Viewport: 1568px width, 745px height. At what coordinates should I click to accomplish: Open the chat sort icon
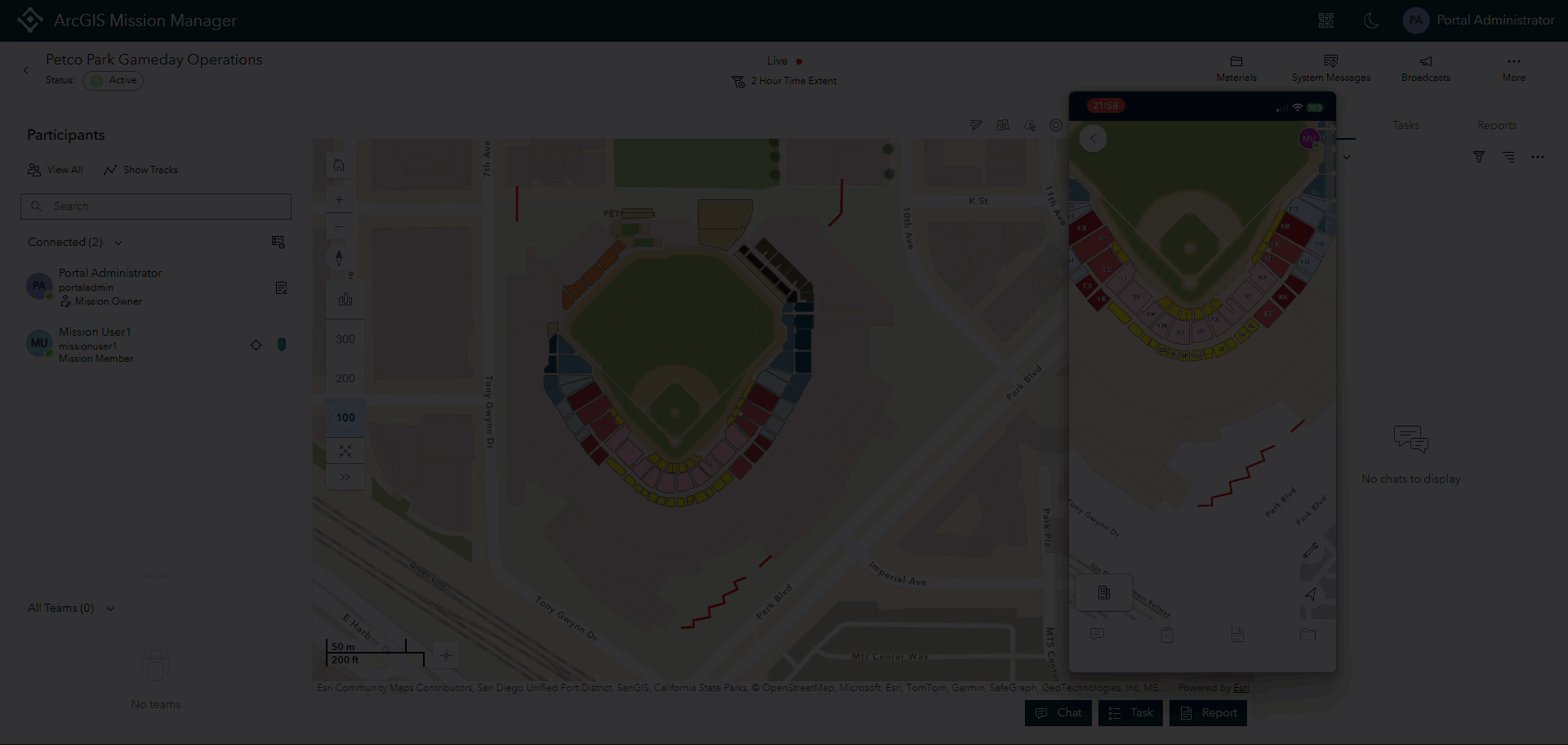click(1508, 157)
